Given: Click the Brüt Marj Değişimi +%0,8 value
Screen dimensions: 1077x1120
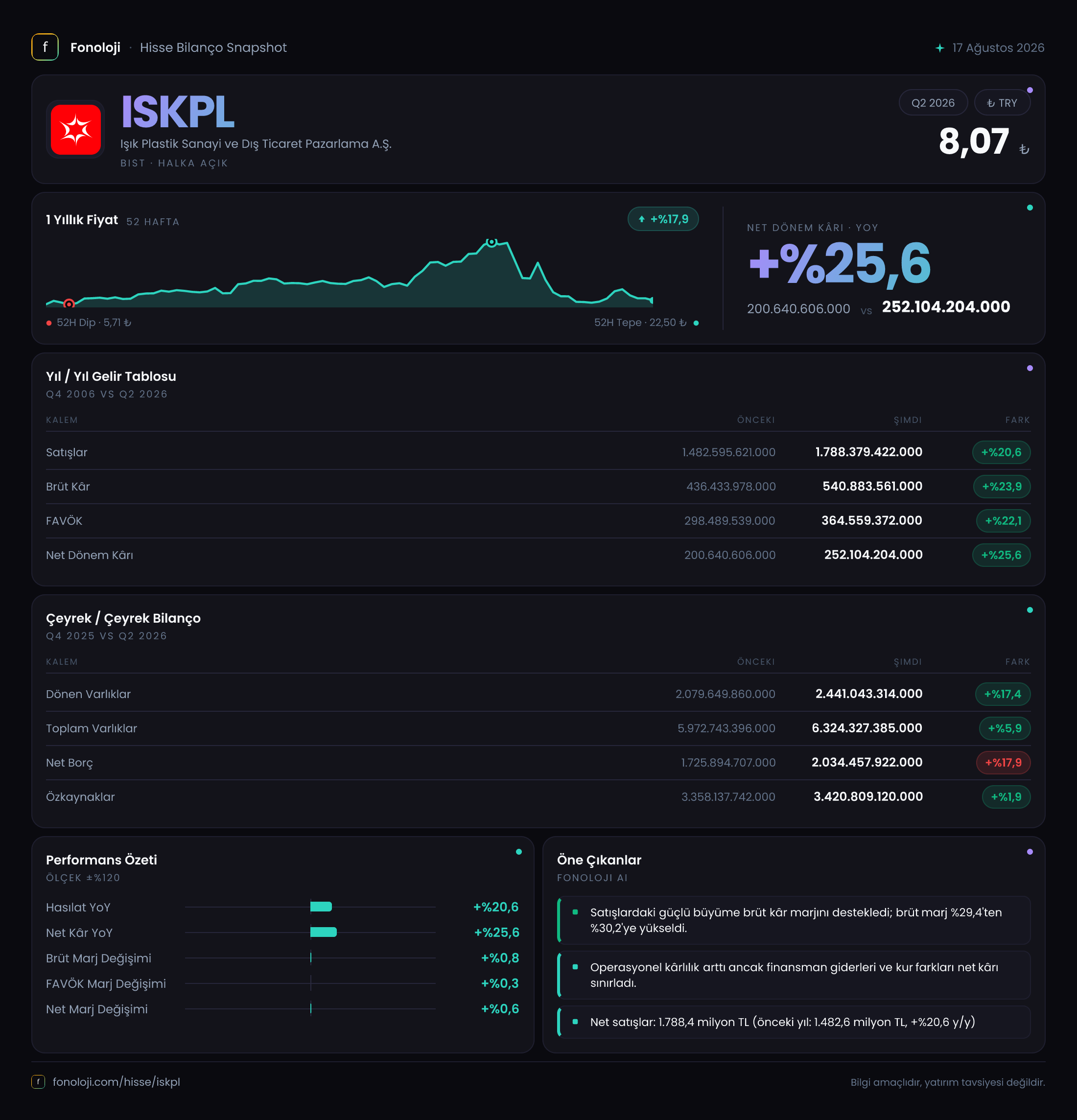Looking at the screenshot, I should (x=500, y=958).
